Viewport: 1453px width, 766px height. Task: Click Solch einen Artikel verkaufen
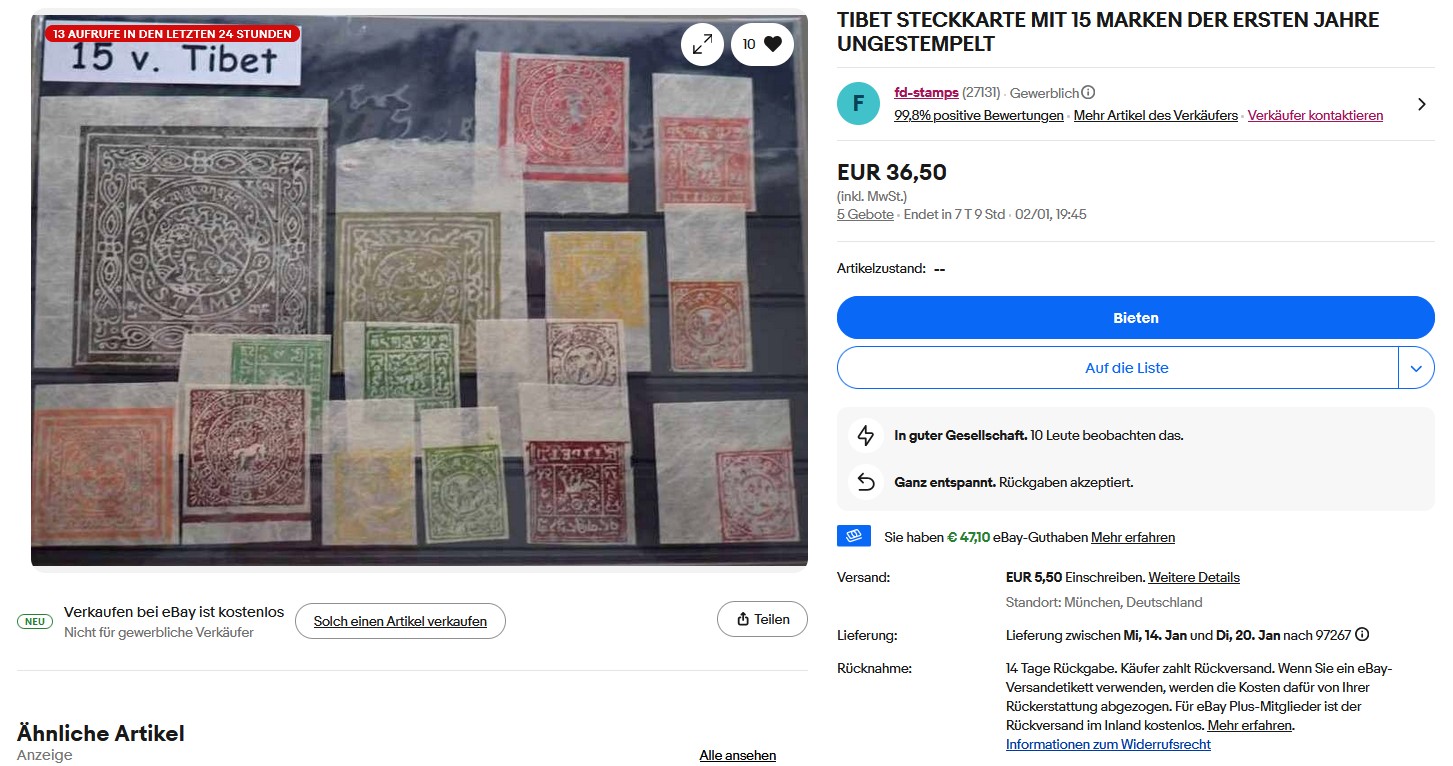point(400,621)
